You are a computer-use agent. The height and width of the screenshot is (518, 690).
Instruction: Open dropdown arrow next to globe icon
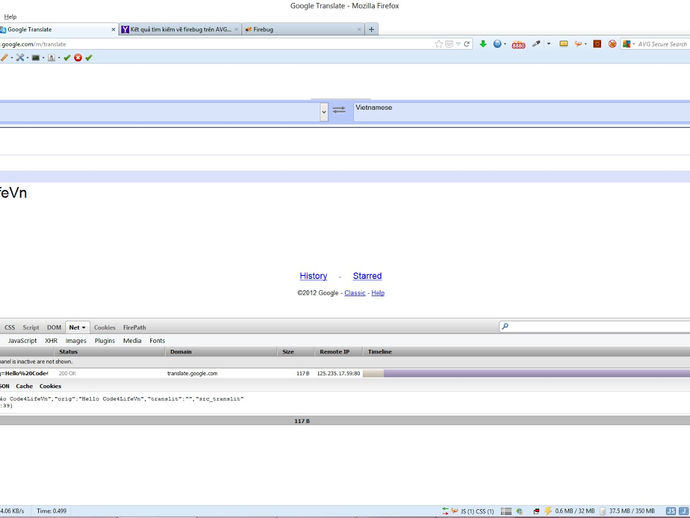(x=504, y=44)
